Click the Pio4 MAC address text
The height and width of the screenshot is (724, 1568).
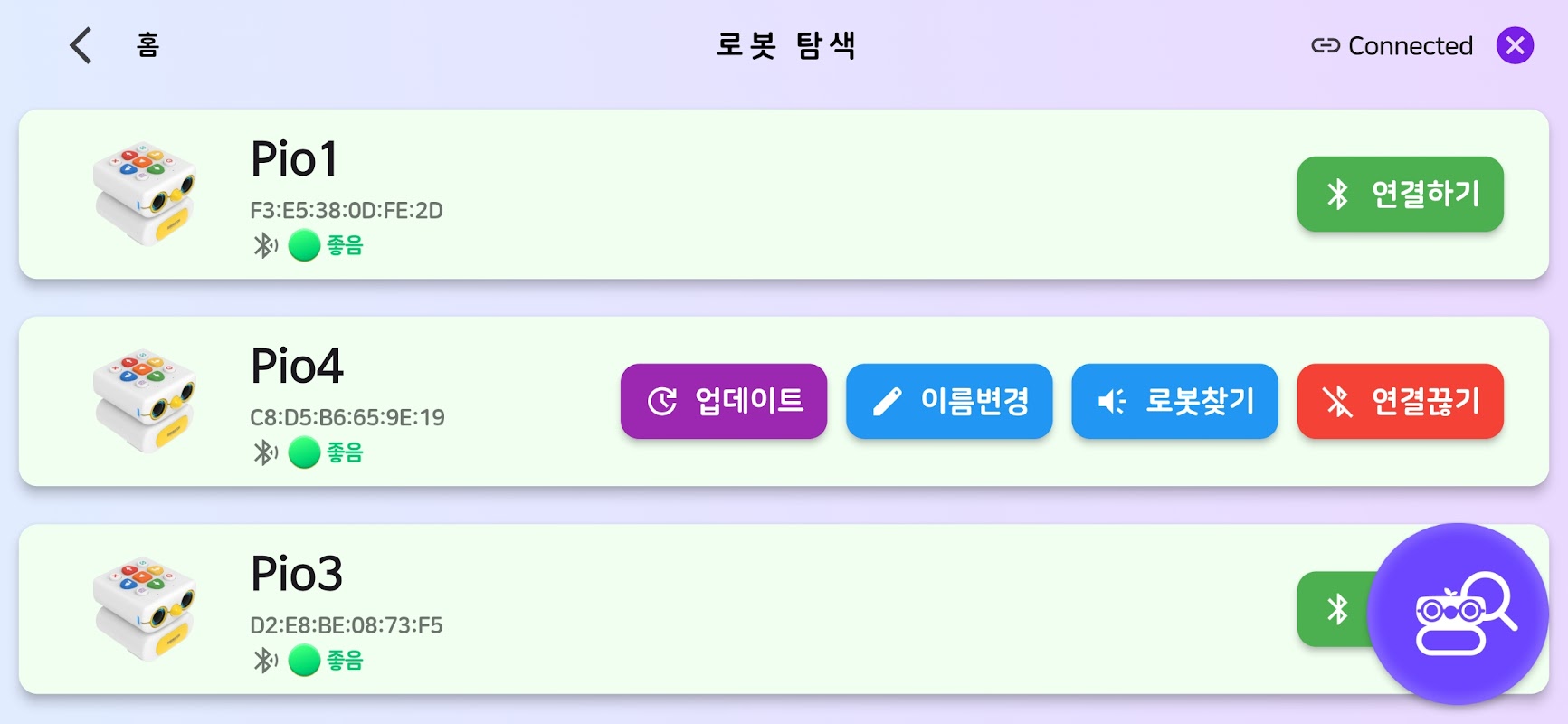pyautogui.click(x=347, y=417)
